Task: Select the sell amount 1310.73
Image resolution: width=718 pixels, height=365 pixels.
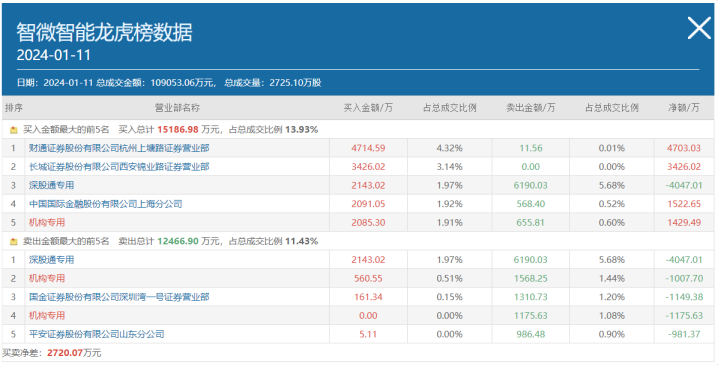Action: tap(531, 297)
